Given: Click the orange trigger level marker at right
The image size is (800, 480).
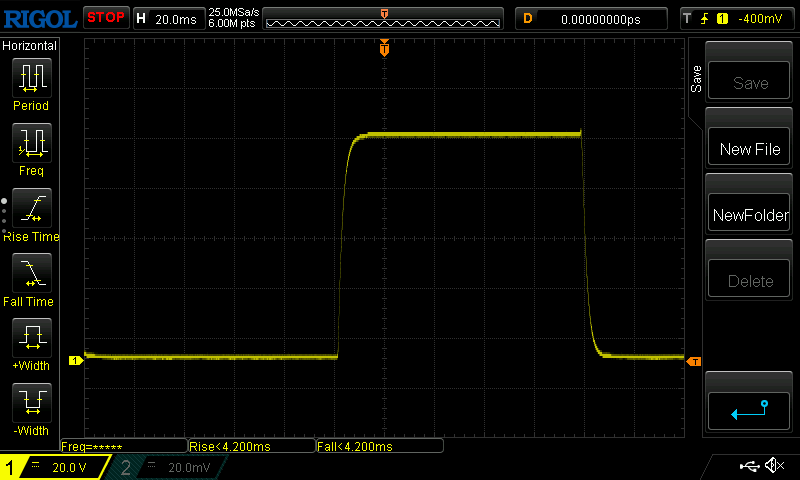Looking at the screenshot, I should (x=694, y=362).
